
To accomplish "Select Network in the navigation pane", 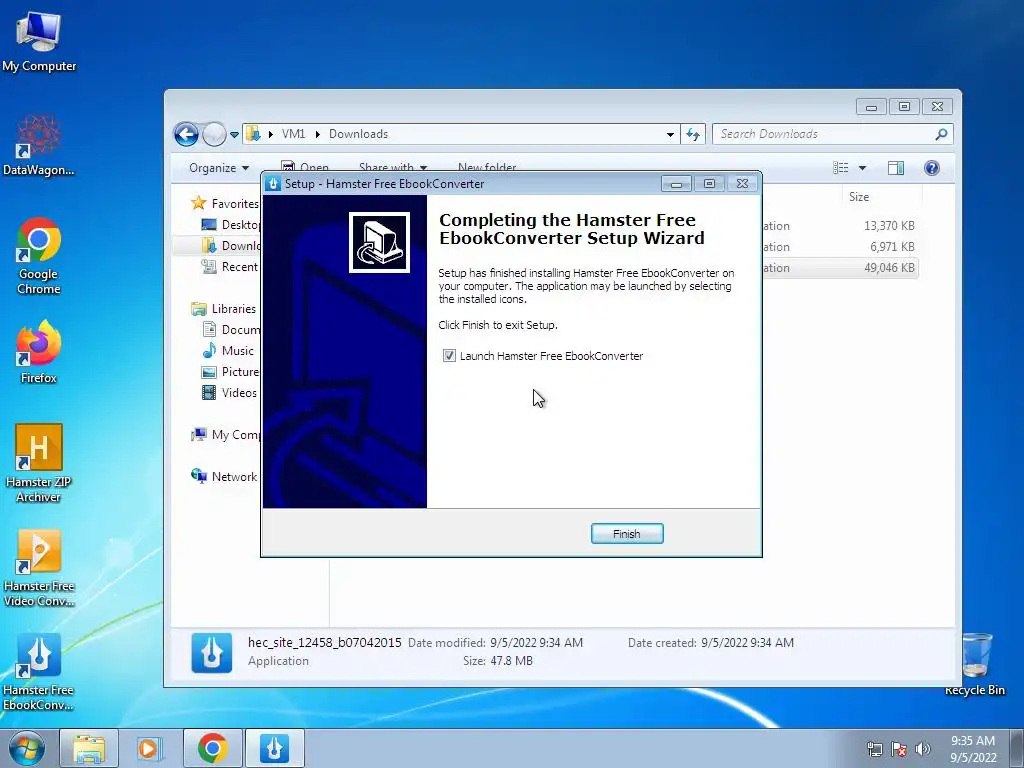I will 224,477.
